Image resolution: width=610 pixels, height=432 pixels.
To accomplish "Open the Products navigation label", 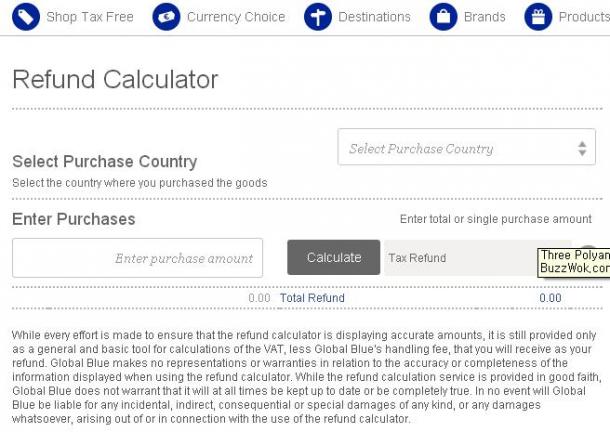I will click(584, 17).
